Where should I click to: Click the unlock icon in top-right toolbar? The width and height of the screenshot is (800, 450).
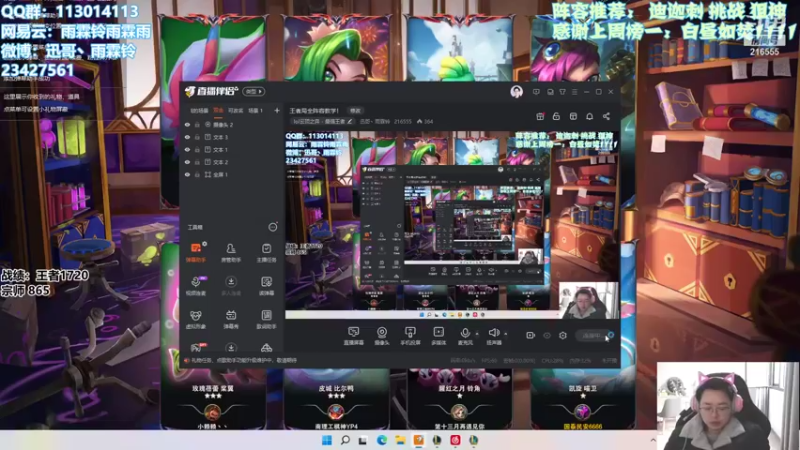coord(556,116)
